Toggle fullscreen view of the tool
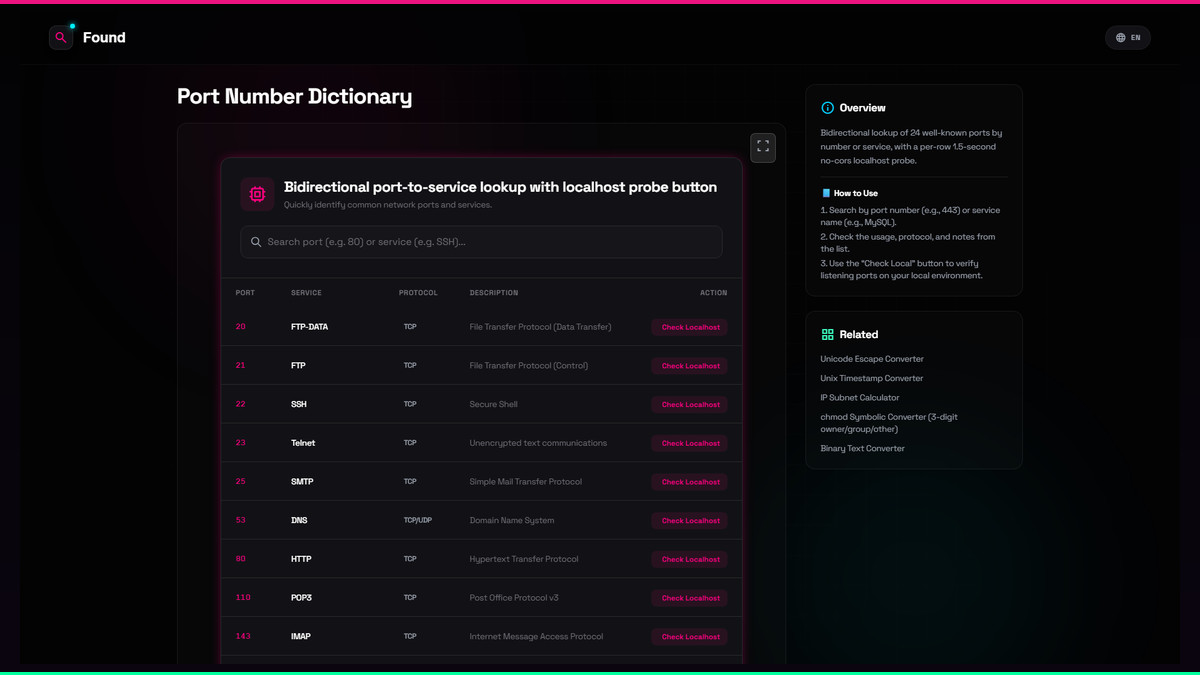 pyautogui.click(x=763, y=147)
